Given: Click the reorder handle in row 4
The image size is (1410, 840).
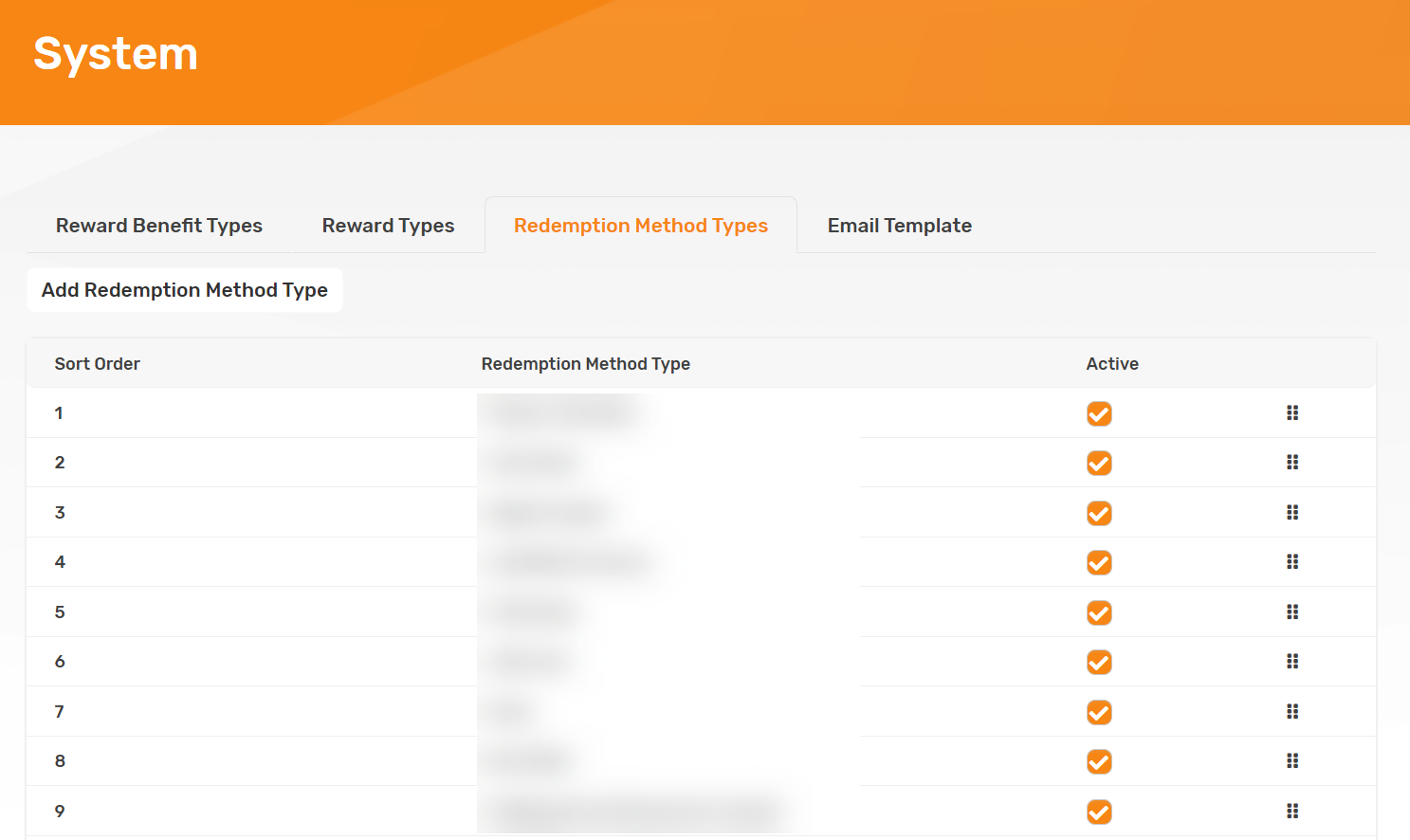Looking at the screenshot, I should pos(1291,562).
